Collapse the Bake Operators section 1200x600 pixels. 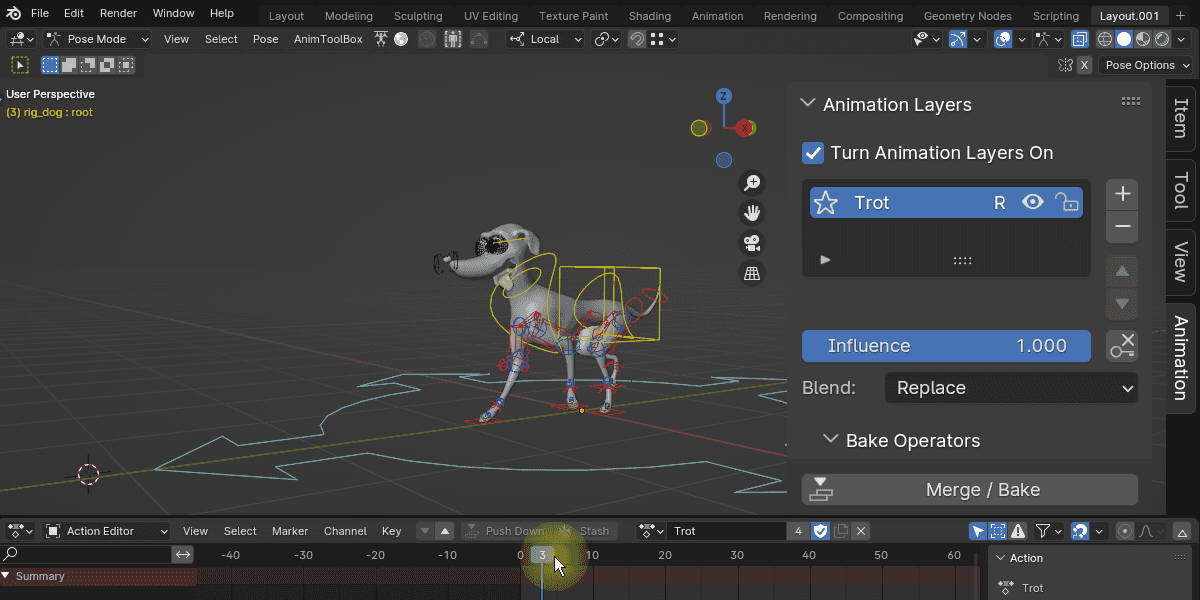pyautogui.click(x=830, y=440)
